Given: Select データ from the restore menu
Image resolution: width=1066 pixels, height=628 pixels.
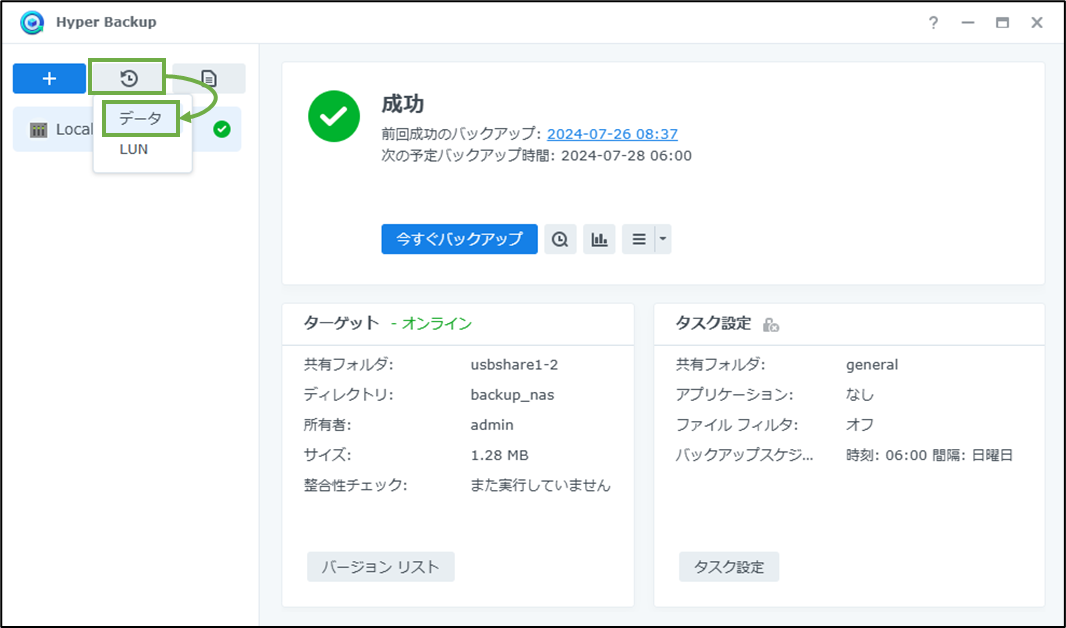Looking at the screenshot, I should pos(140,118).
